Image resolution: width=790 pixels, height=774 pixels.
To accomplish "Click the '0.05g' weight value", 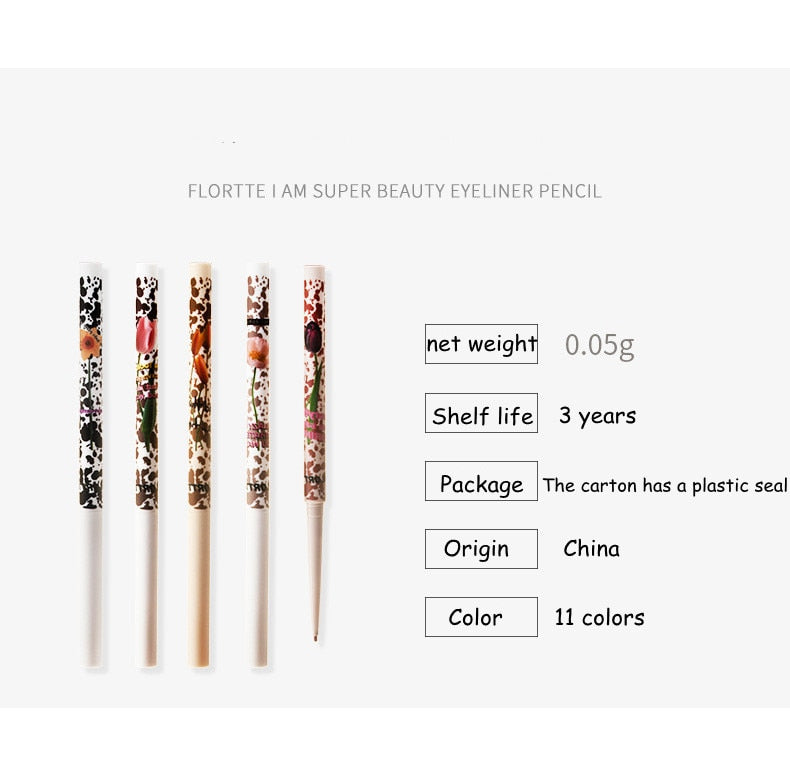I will [x=599, y=345].
